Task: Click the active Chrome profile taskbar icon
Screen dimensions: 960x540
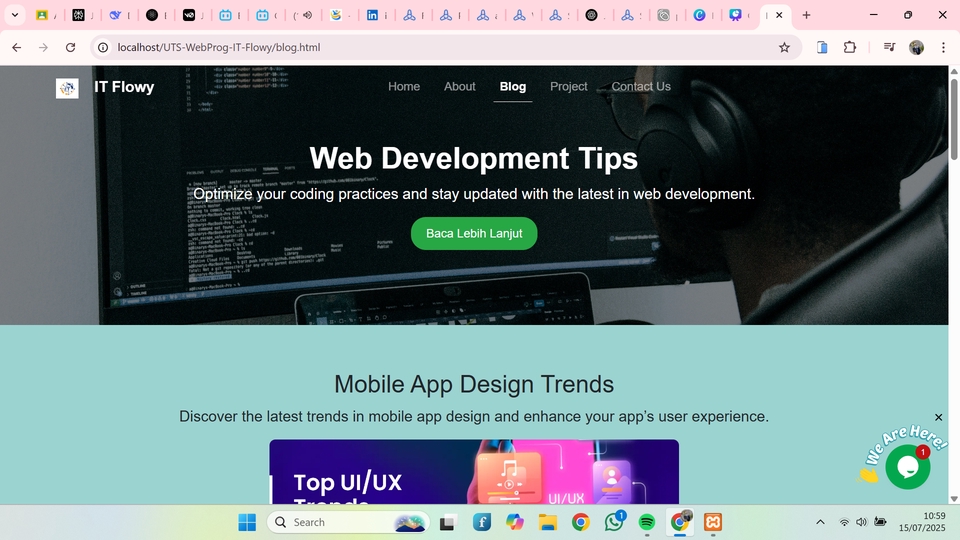Action: [680, 522]
